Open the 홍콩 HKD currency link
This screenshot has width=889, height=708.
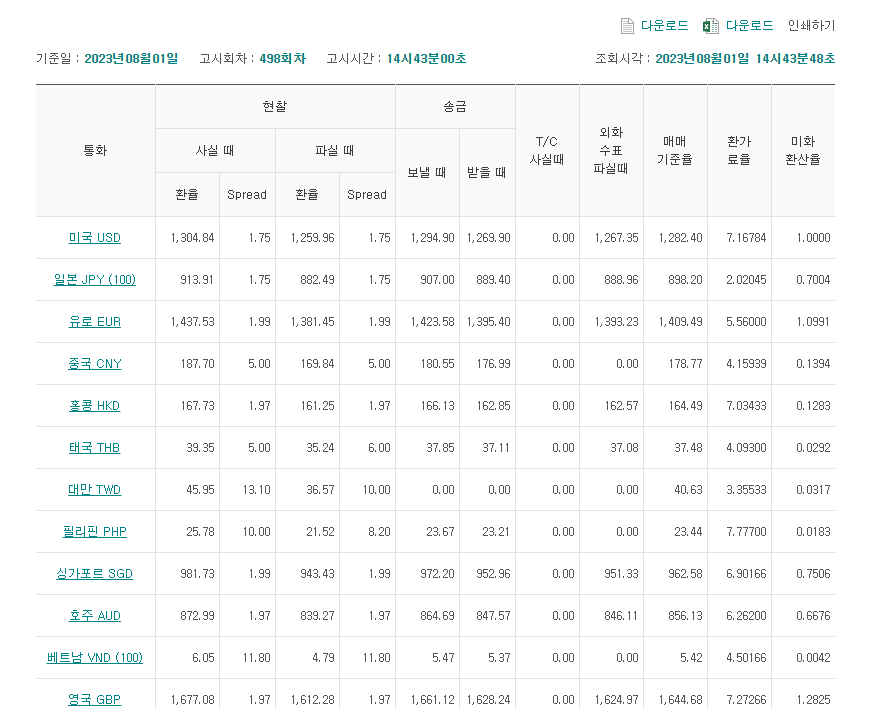pyautogui.click(x=95, y=405)
